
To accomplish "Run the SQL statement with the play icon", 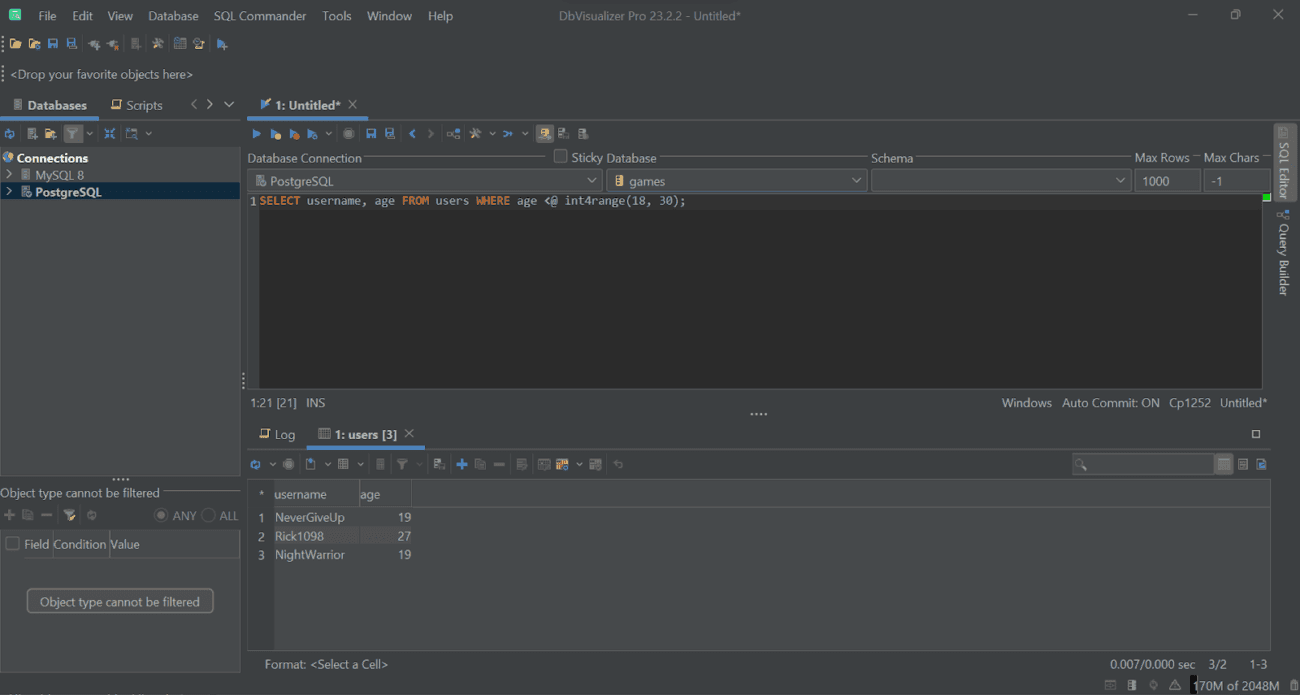I will pos(256,133).
